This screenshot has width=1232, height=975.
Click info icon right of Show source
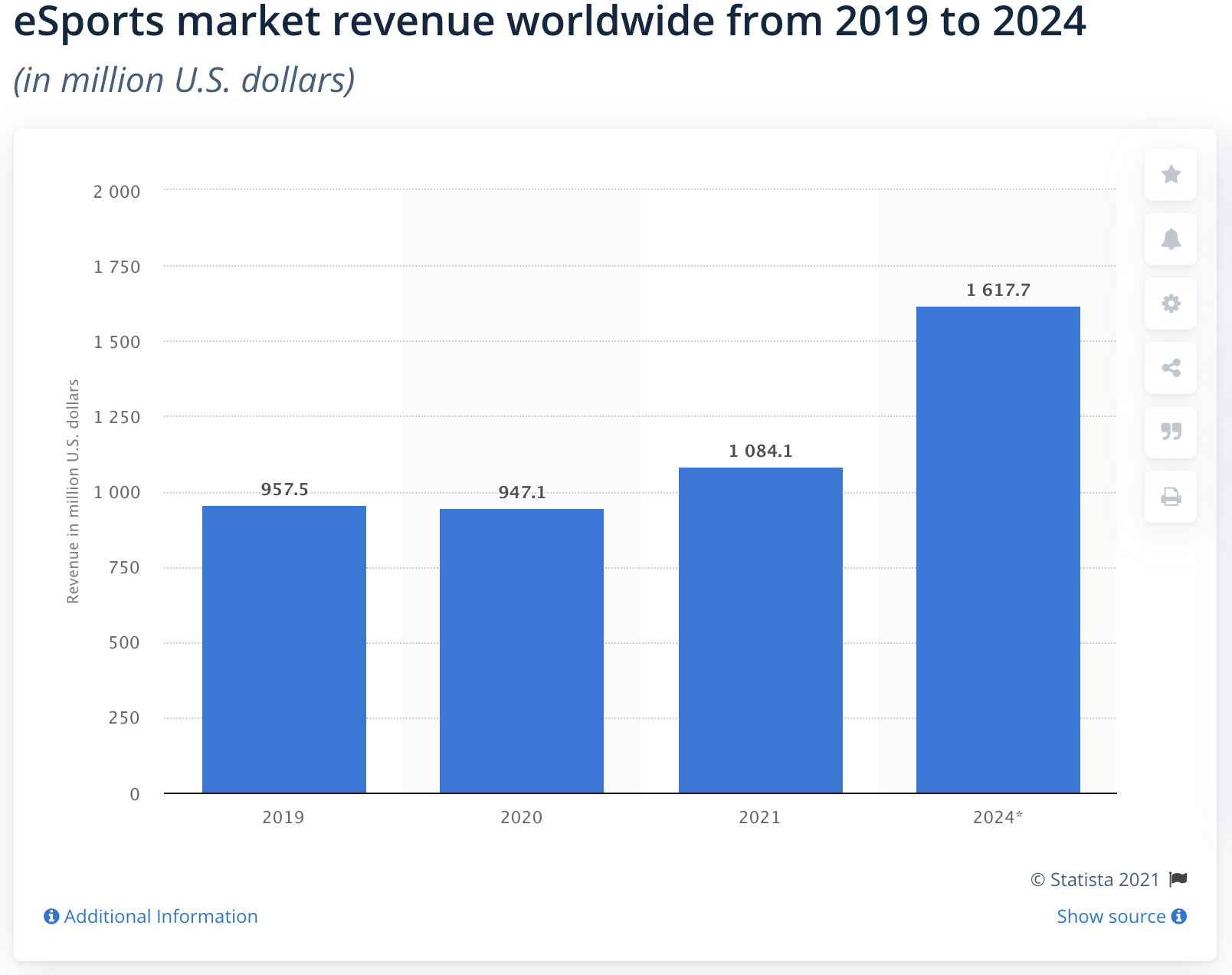point(1179,917)
